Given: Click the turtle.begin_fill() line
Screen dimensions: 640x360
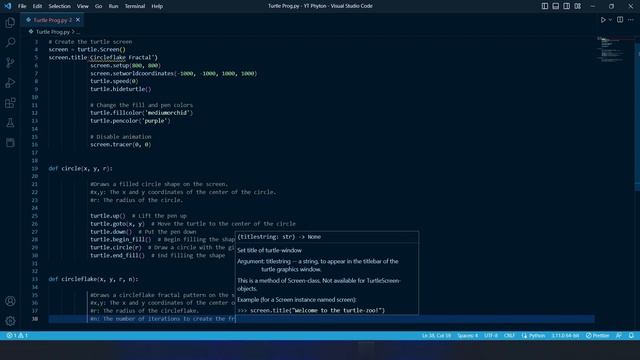Looking at the screenshot, I should 121,240.
